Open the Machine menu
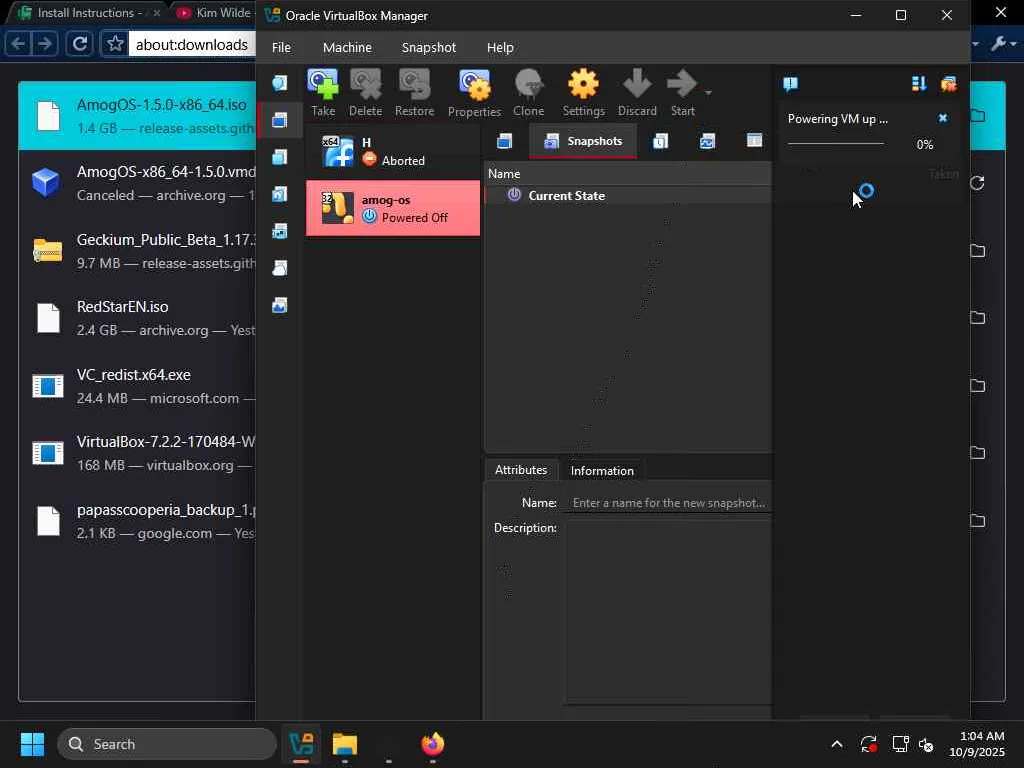Screen dimensions: 1024x768 click(x=347, y=48)
